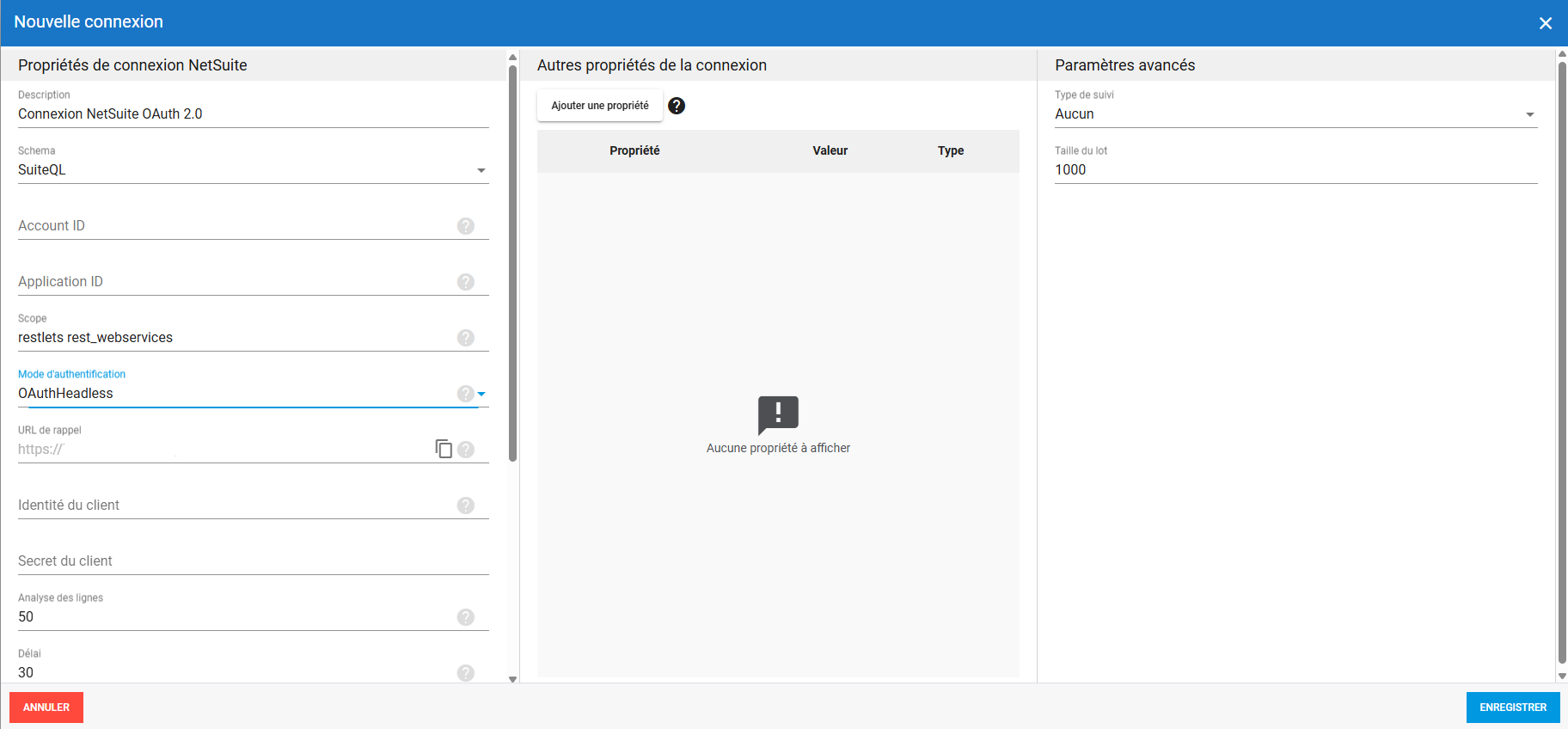Click the Propriété column header
This screenshot has width=1568, height=729.
[634, 150]
